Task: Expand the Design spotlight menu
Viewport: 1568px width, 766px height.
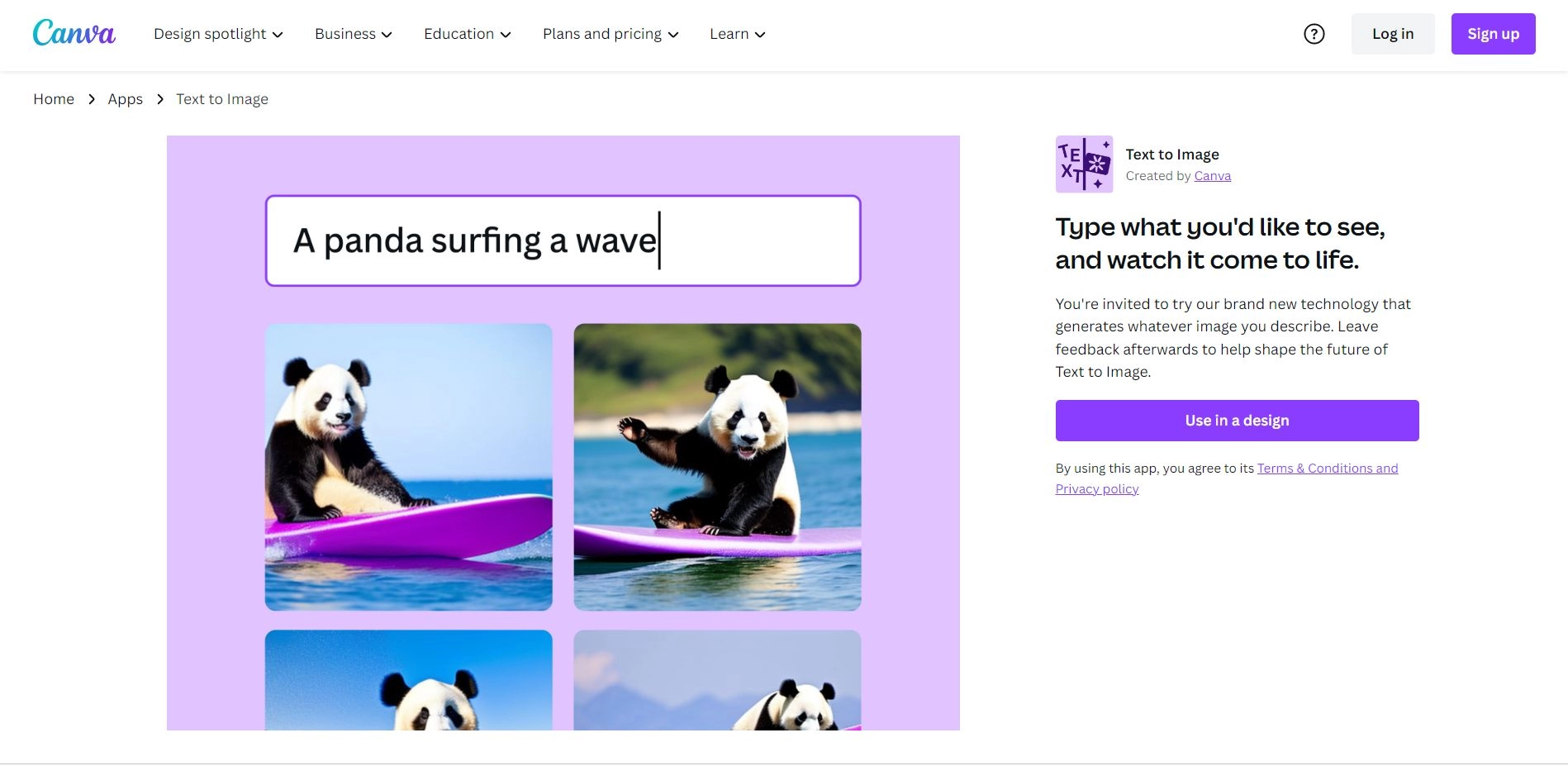Action: point(217,34)
